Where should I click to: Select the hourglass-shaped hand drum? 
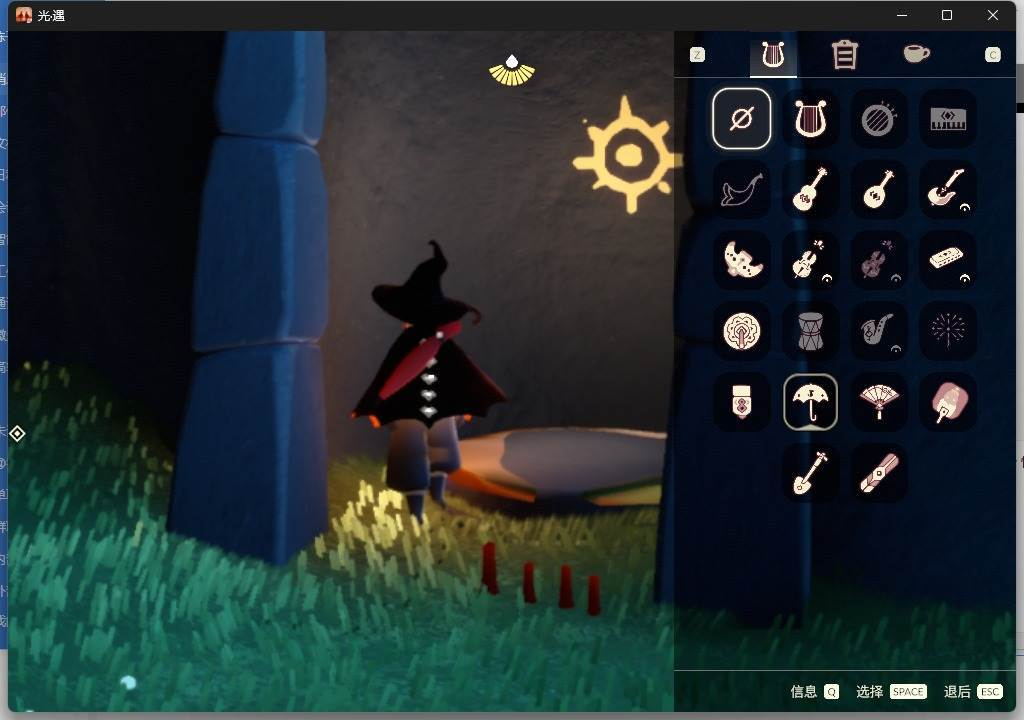[x=810, y=330]
